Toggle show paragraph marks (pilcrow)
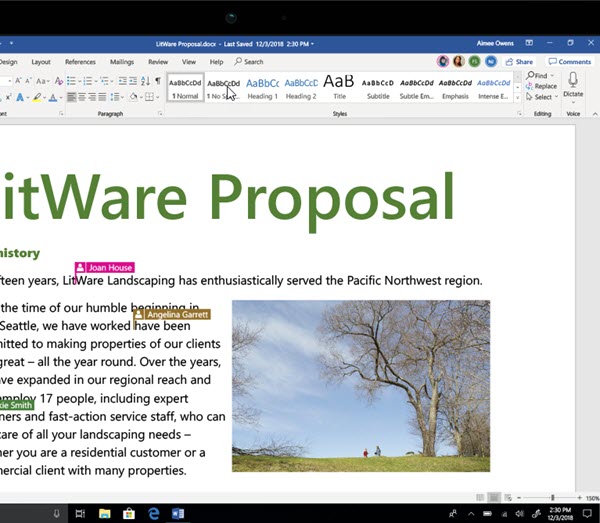The width and height of the screenshot is (600, 523). tap(157, 80)
